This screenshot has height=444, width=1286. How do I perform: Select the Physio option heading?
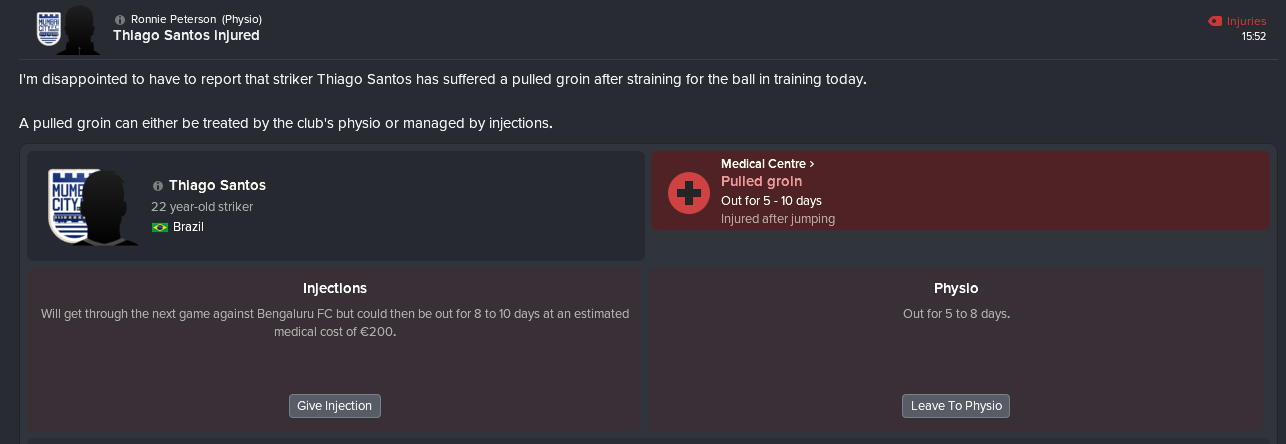click(x=956, y=288)
